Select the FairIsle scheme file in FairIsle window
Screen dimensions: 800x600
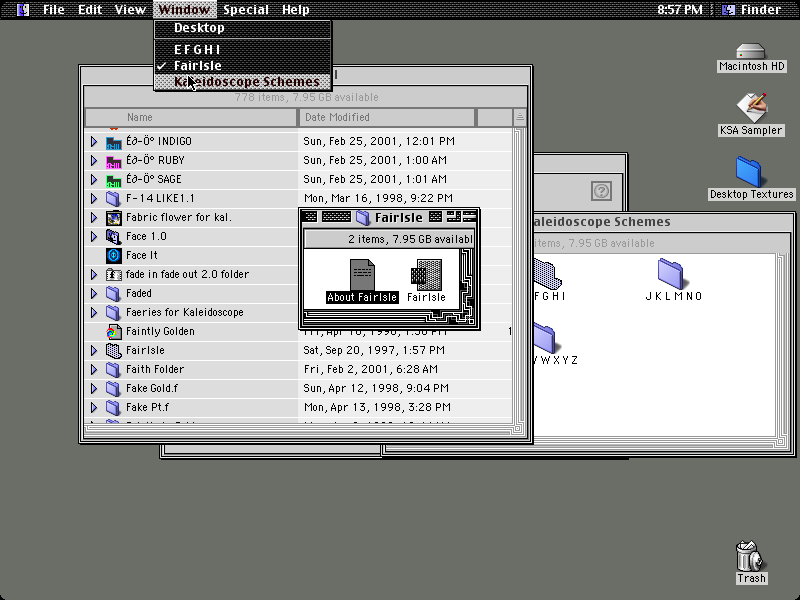tap(427, 274)
